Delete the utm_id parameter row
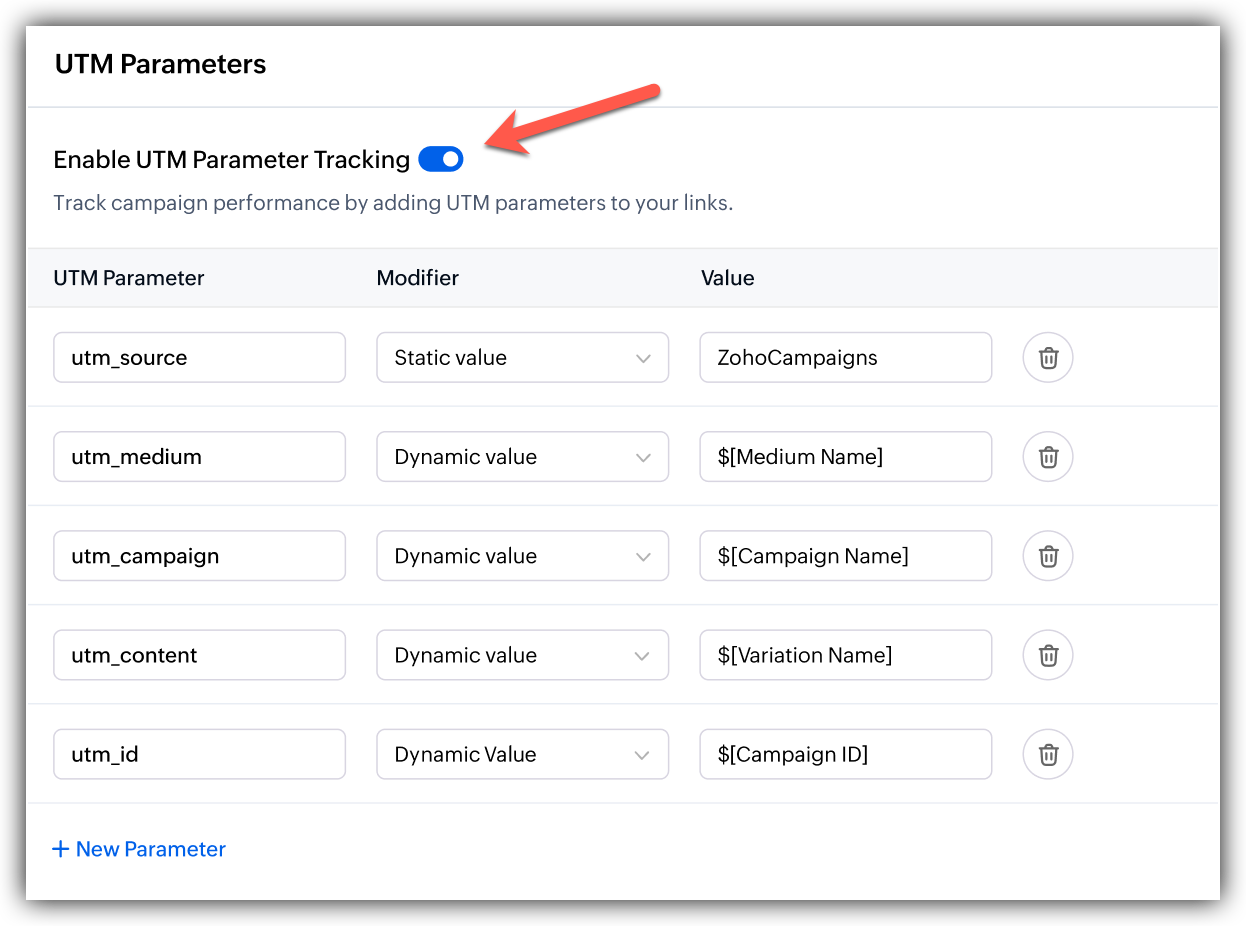 click(x=1048, y=754)
